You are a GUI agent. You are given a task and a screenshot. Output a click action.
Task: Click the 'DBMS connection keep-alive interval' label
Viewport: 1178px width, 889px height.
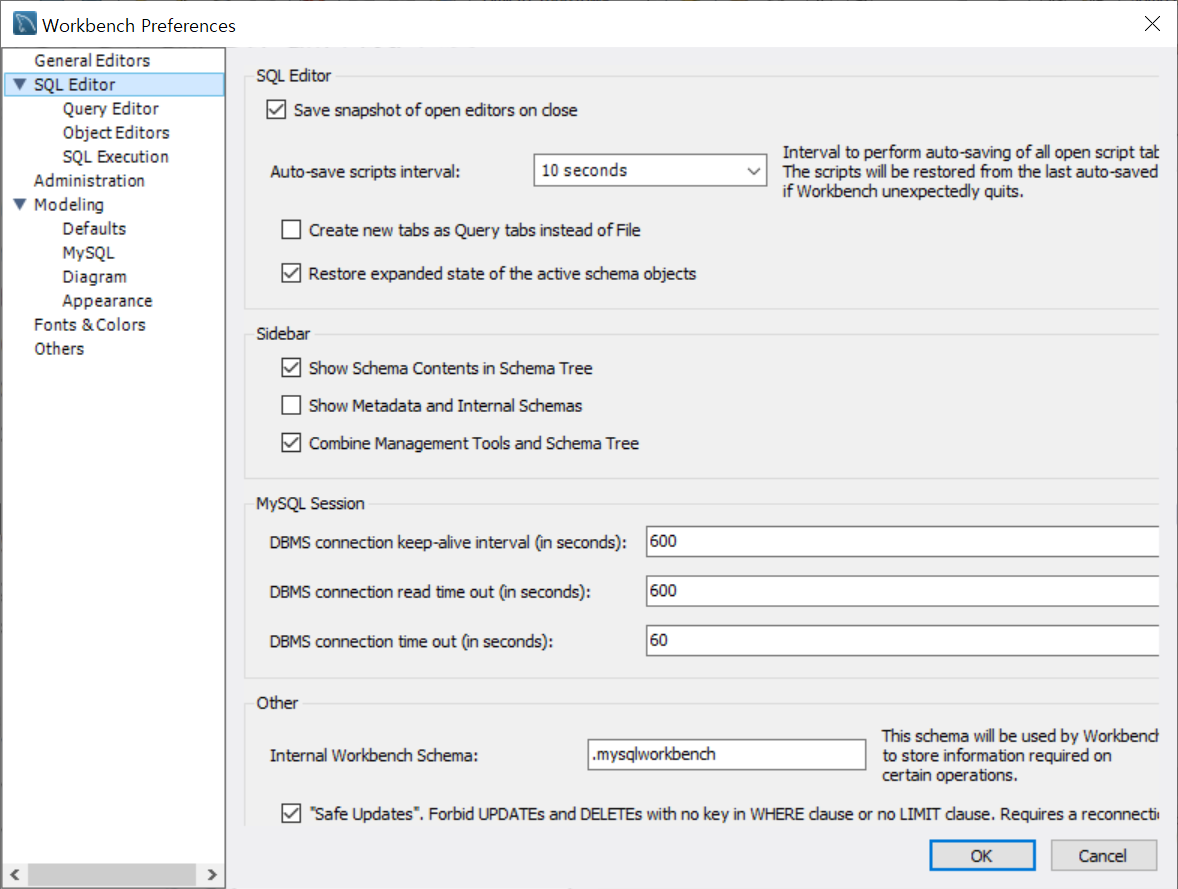(x=448, y=542)
